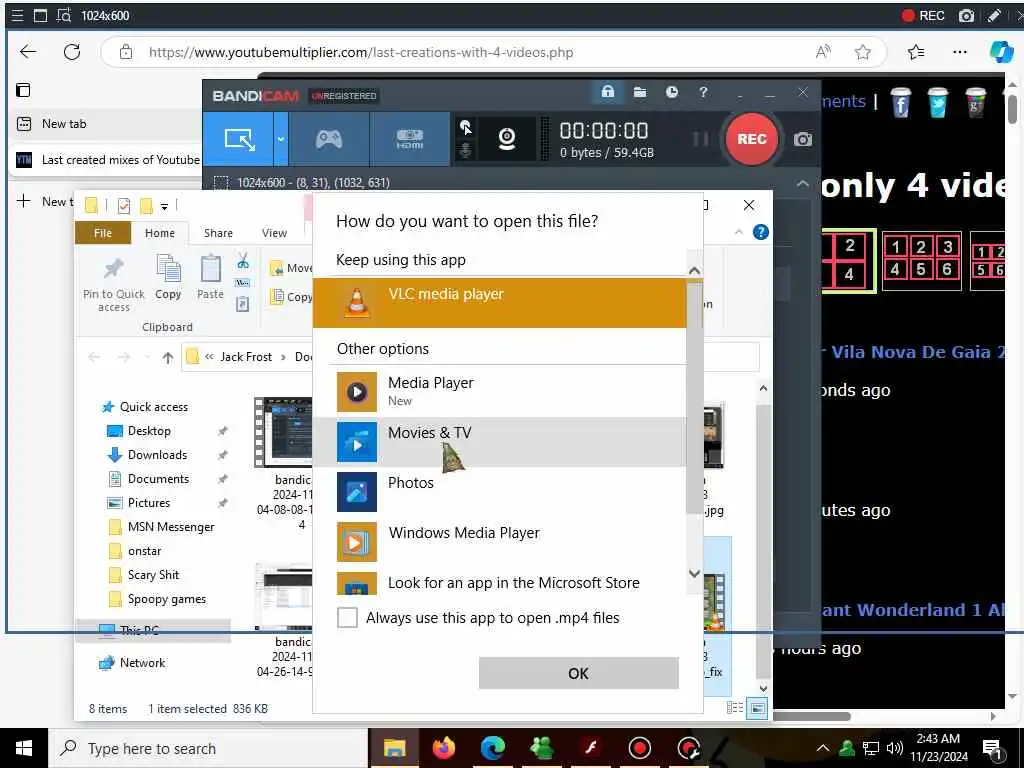The image size is (1024, 768).
Task: Select Network in navigation pane
Action: pos(142,663)
